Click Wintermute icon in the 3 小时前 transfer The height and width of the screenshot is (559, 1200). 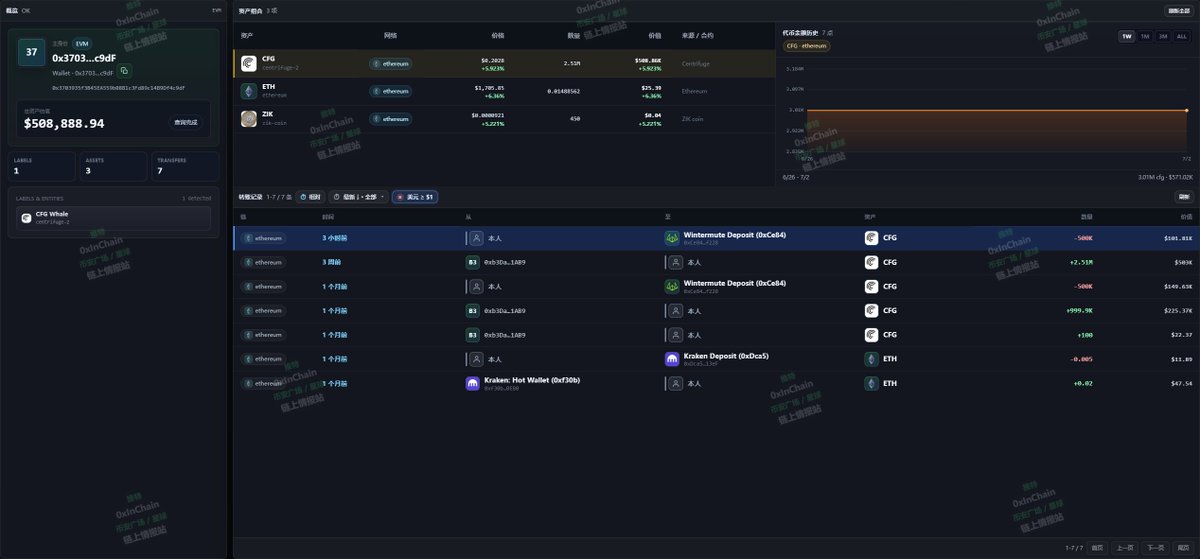(x=673, y=238)
